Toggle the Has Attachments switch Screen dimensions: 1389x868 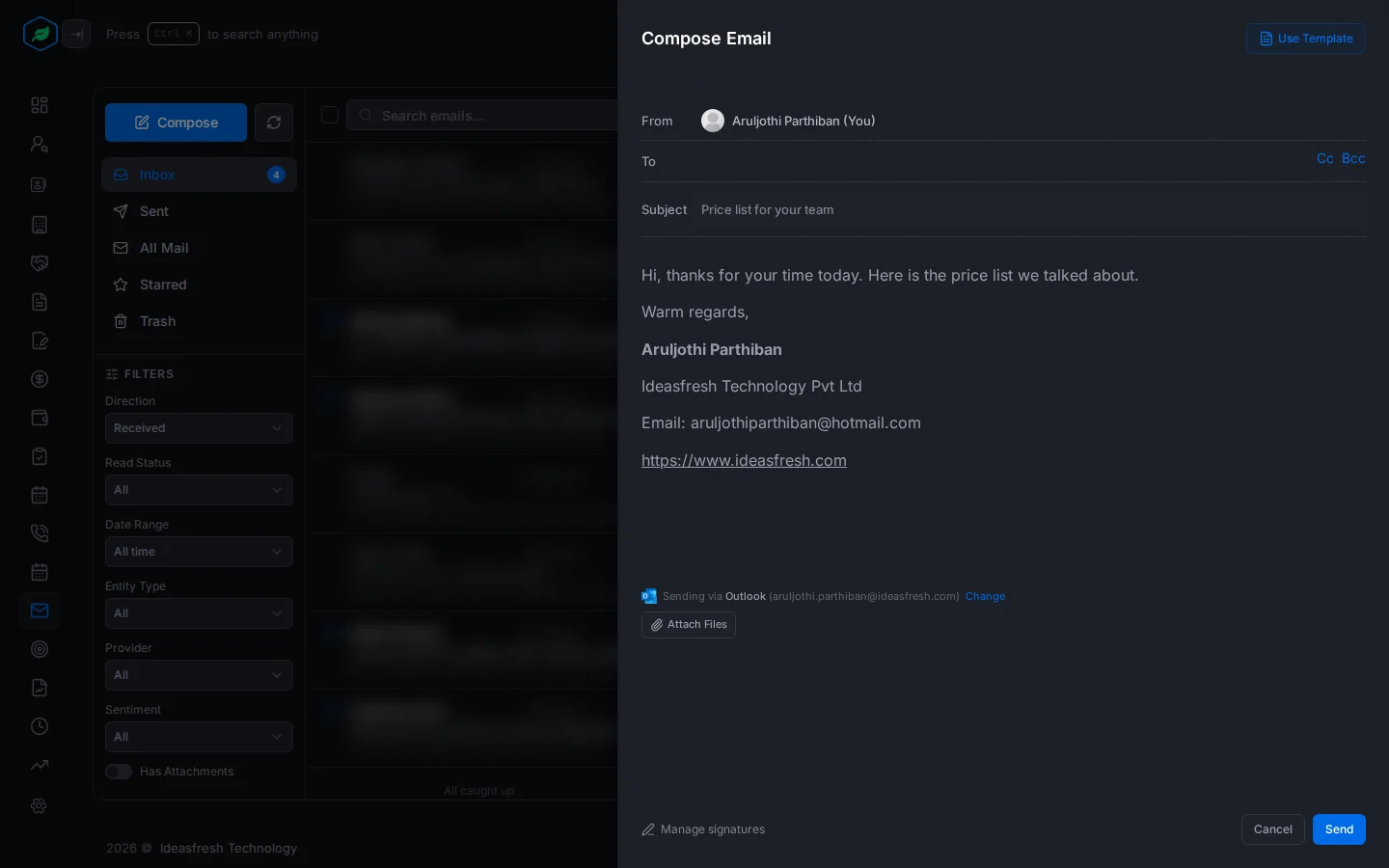[x=119, y=772]
